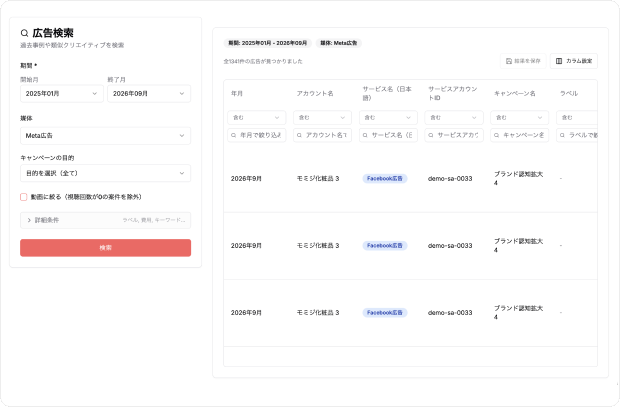Open the カラム設定 button
Viewport: 620px width, 407px height.
pyautogui.click(x=574, y=61)
